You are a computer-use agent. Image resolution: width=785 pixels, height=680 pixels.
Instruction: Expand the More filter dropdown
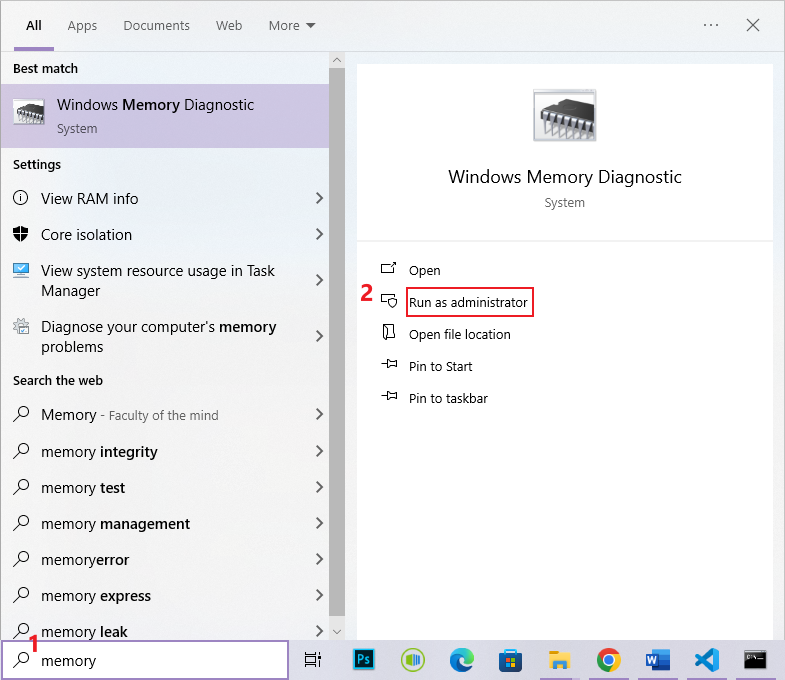(x=291, y=25)
